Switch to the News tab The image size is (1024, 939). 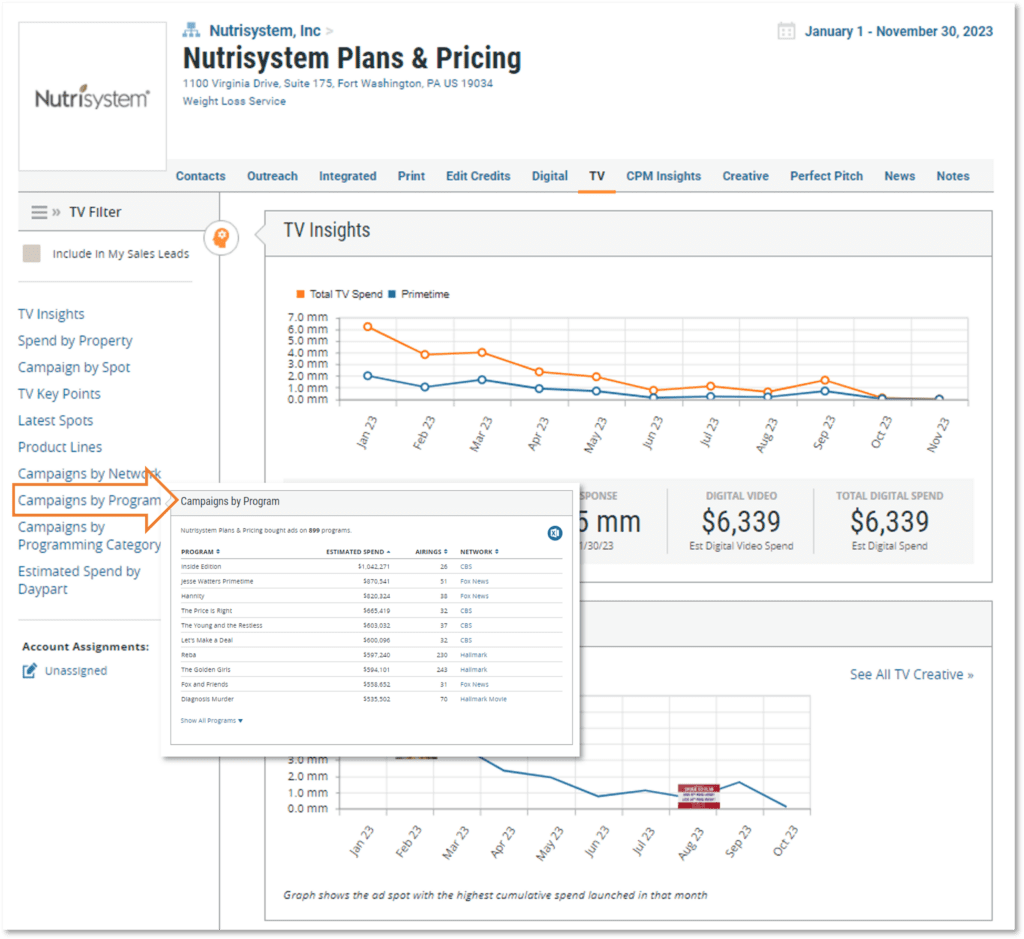tap(899, 176)
